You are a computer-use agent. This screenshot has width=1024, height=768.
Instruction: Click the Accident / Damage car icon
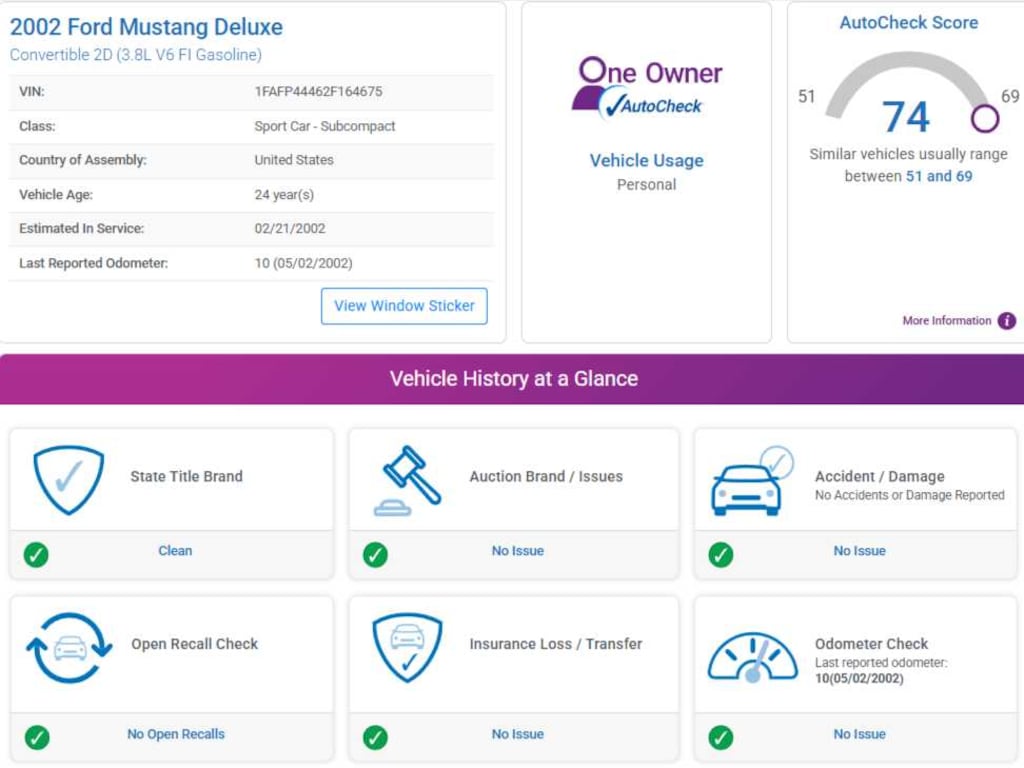coord(750,482)
